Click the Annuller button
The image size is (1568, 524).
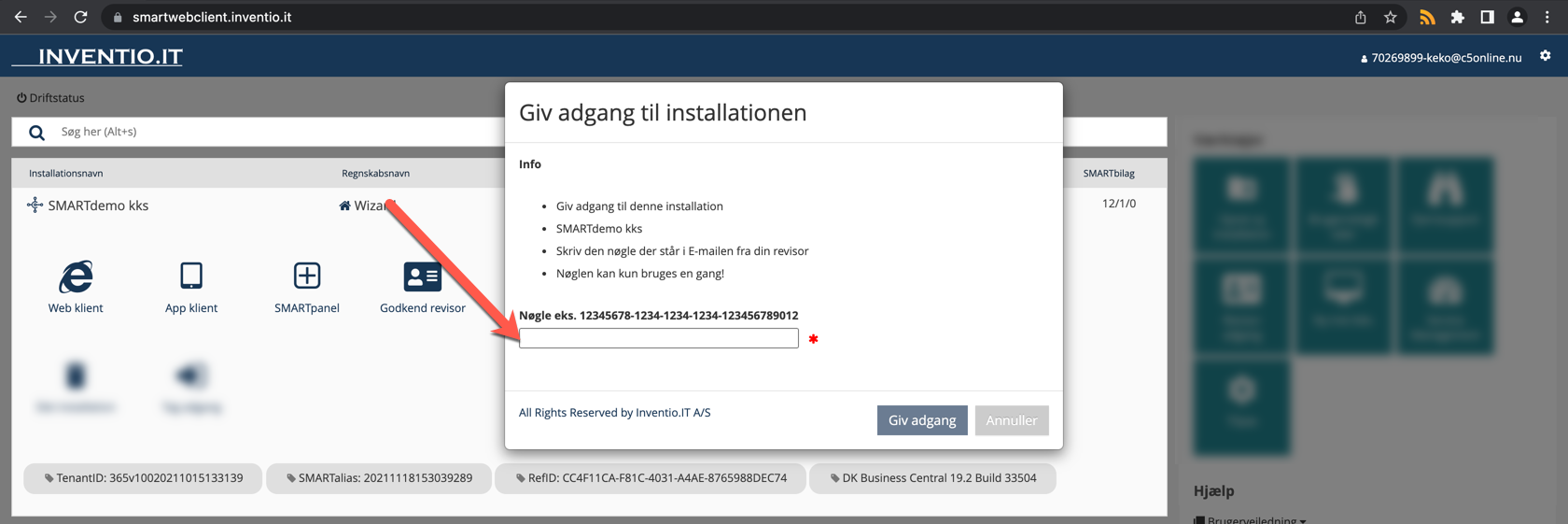pyautogui.click(x=1012, y=420)
